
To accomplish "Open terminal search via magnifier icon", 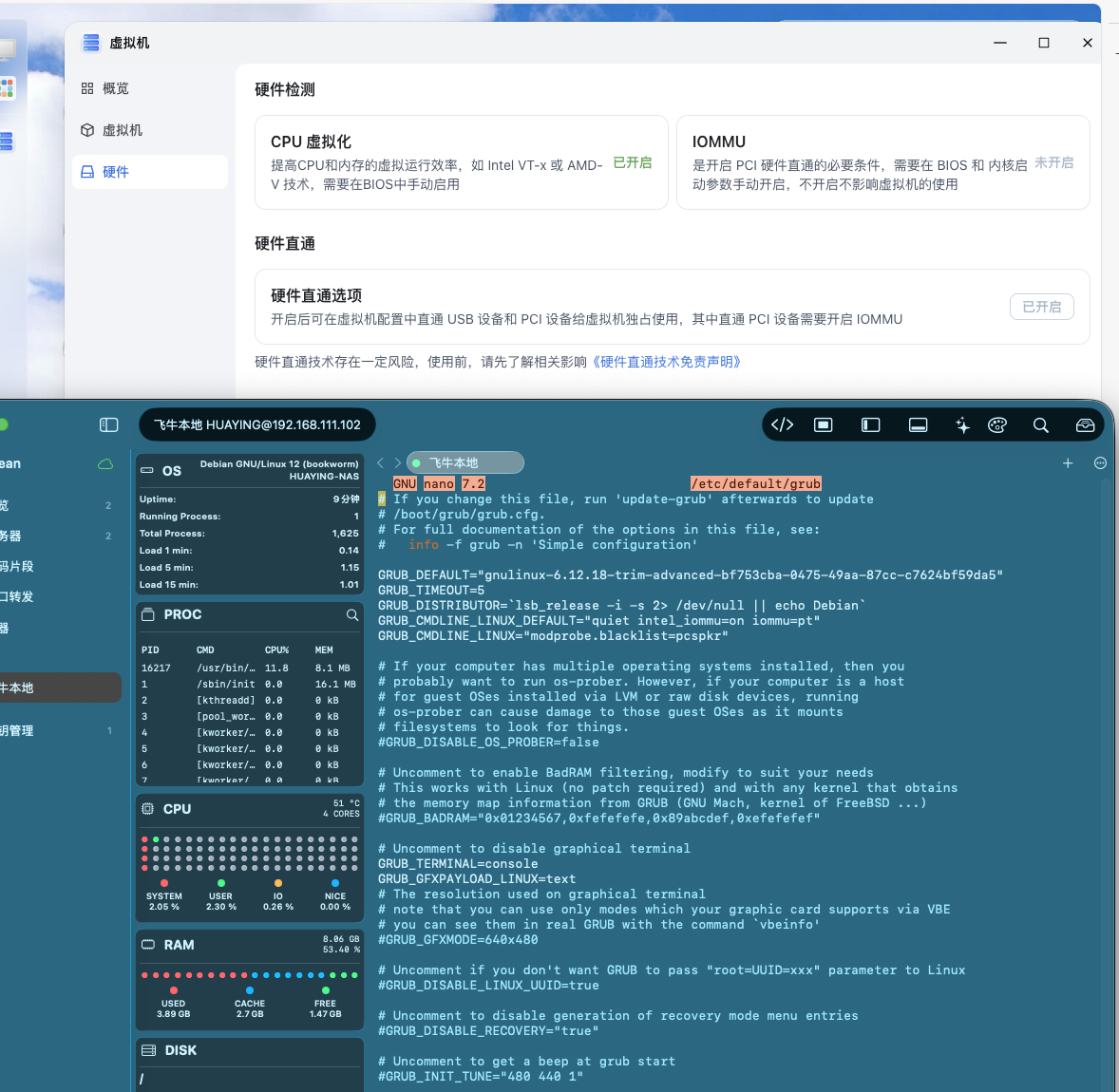I will click(1041, 424).
